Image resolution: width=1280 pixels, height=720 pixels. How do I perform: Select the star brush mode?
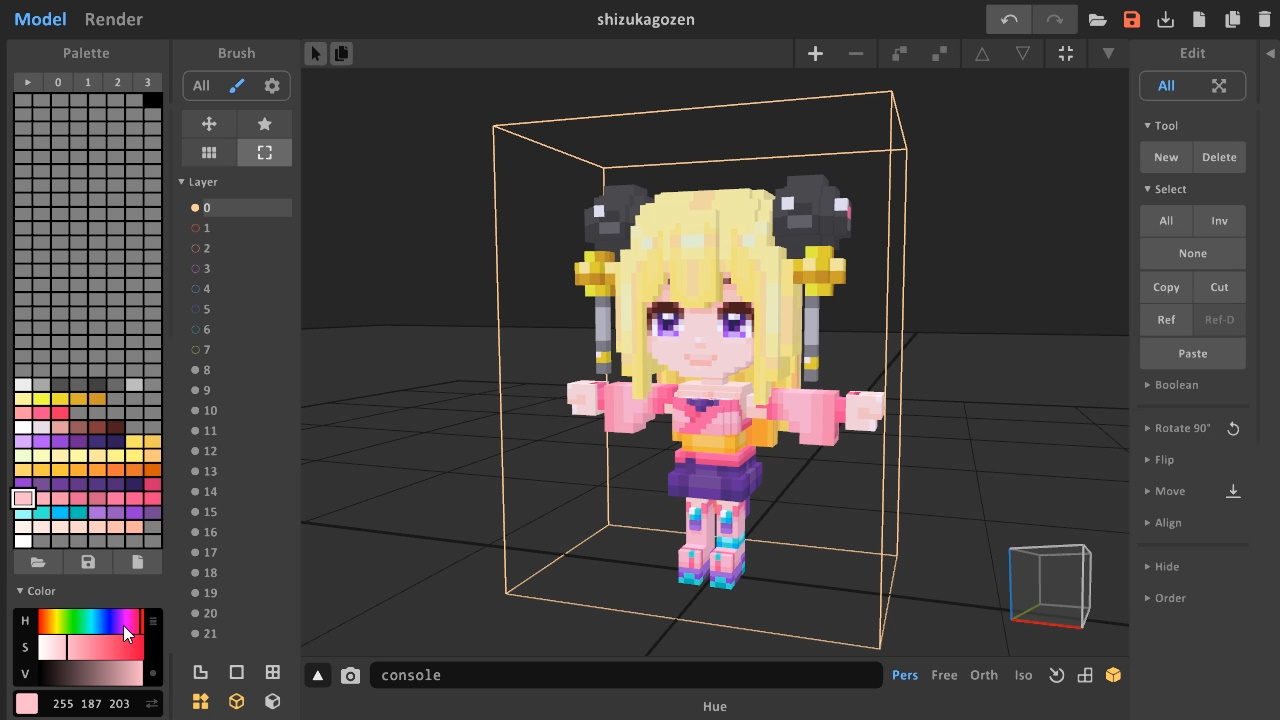click(265, 124)
